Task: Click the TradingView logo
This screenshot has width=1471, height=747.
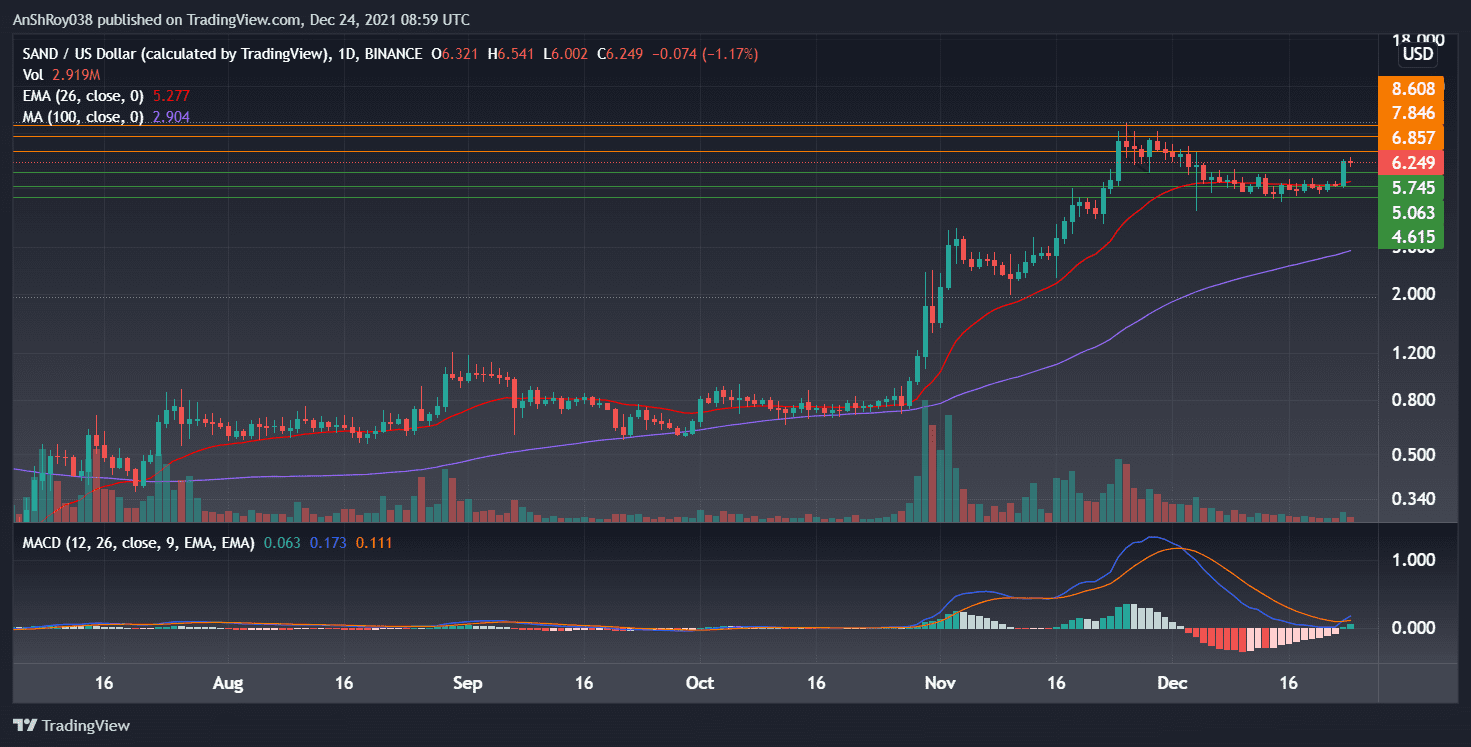Action: pos(74,726)
